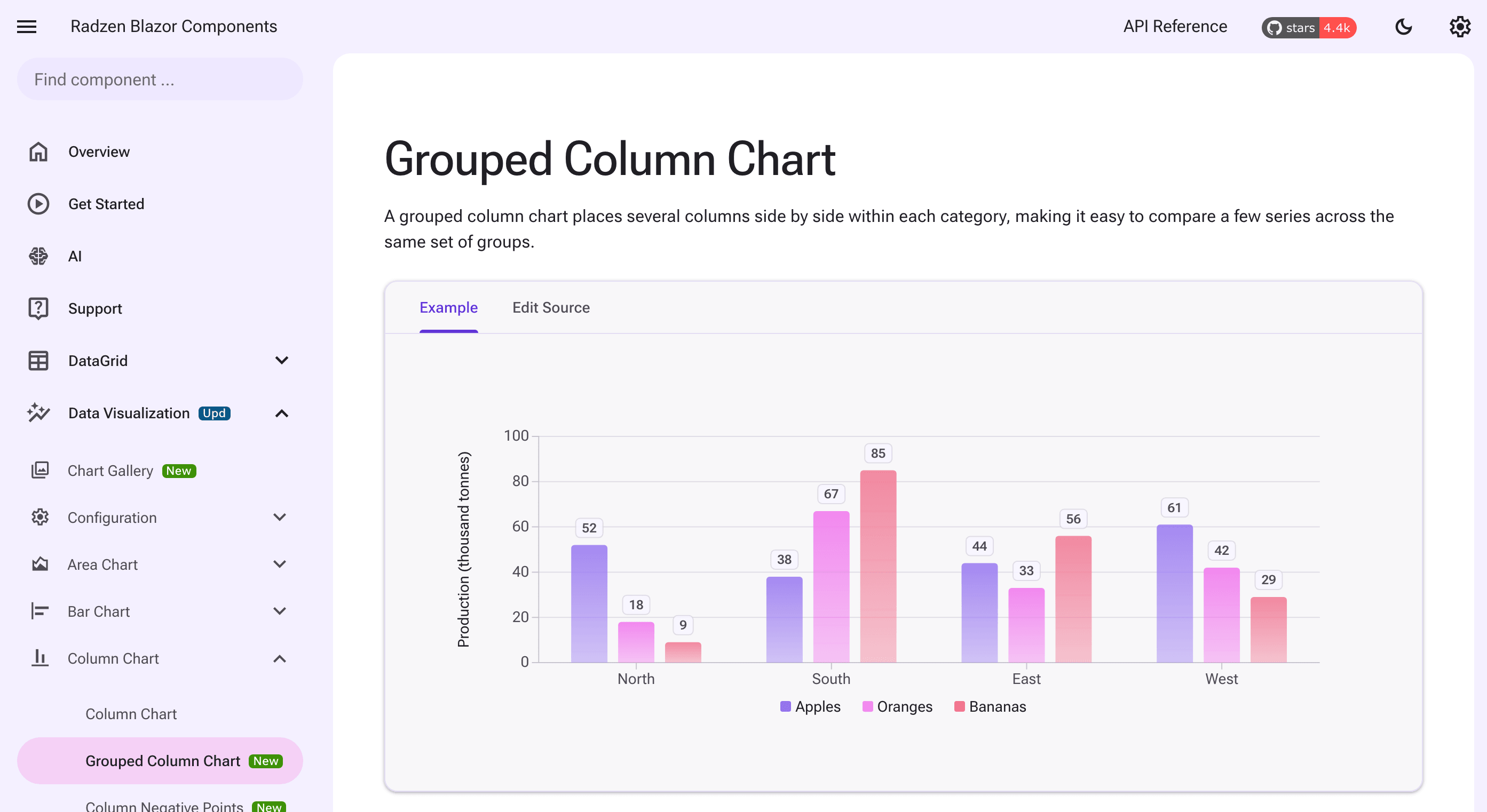1487x812 pixels.
Task: Open GitHub stars badge
Action: click(1309, 27)
